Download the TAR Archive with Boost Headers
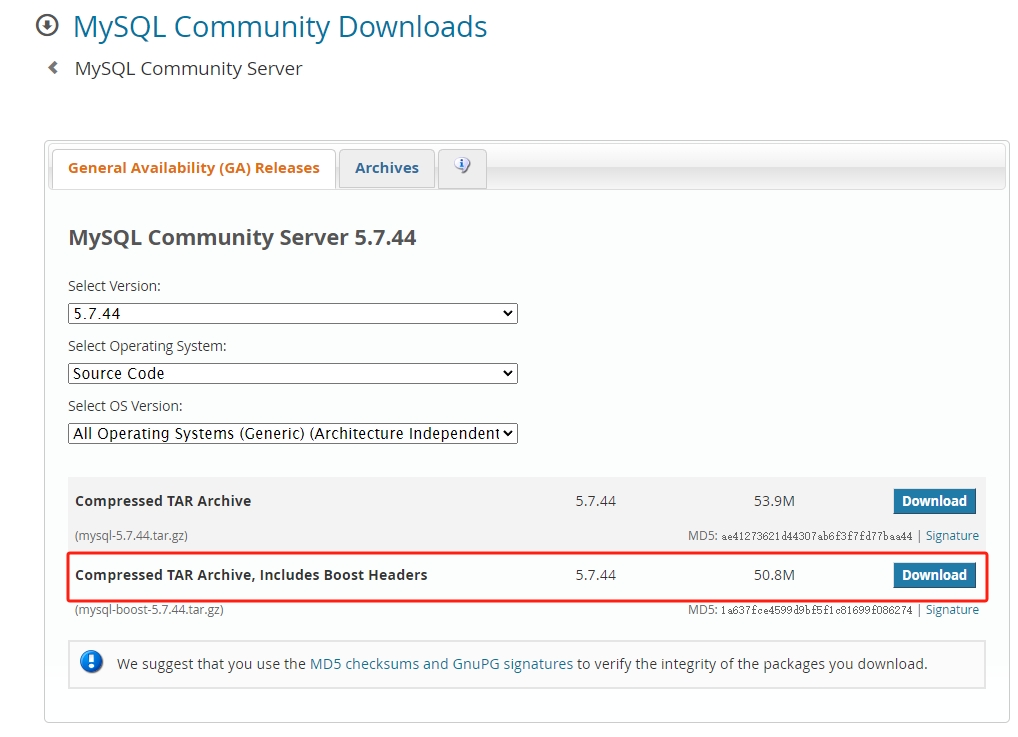 click(x=934, y=575)
